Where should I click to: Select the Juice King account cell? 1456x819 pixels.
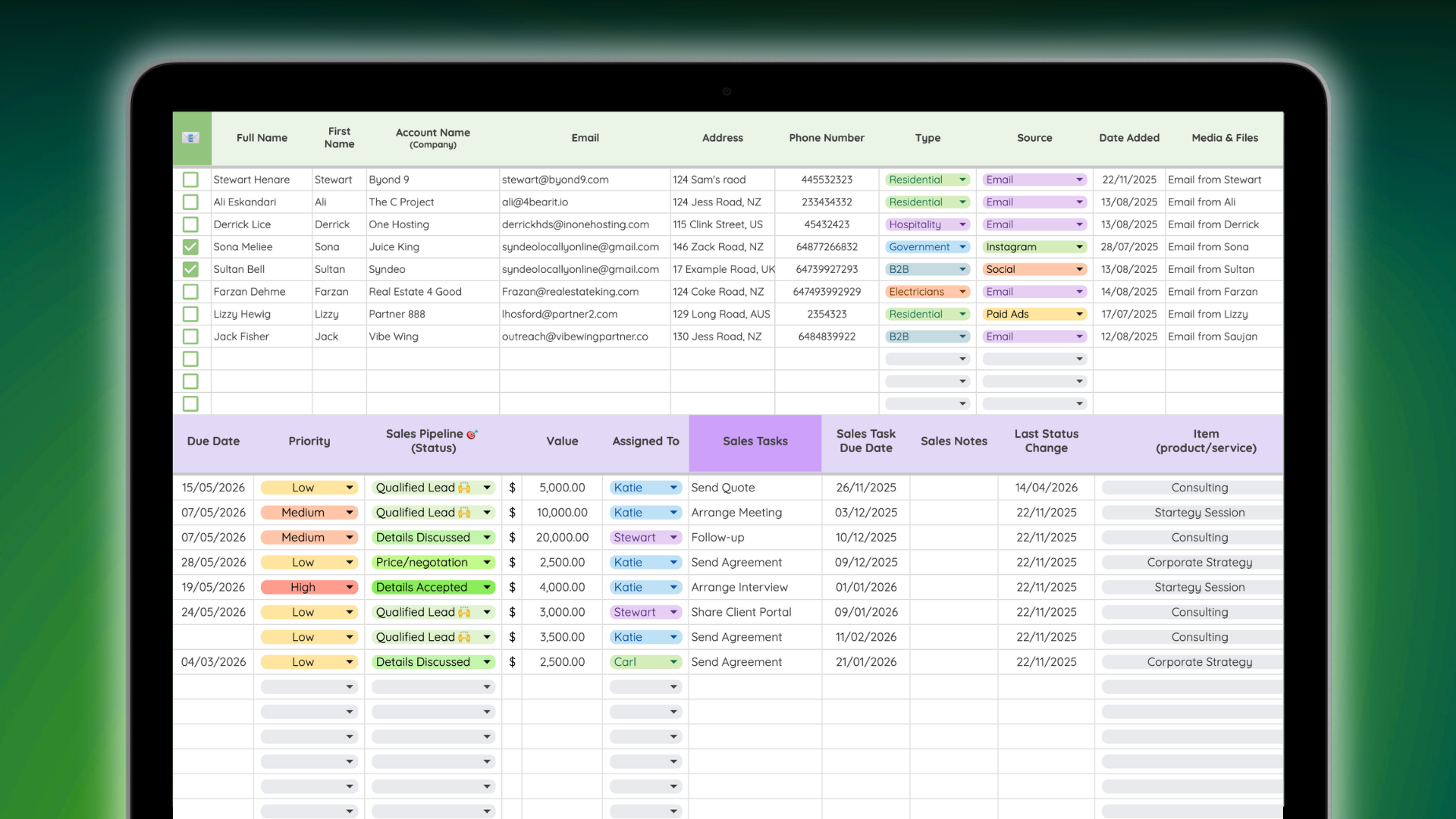coord(433,247)
